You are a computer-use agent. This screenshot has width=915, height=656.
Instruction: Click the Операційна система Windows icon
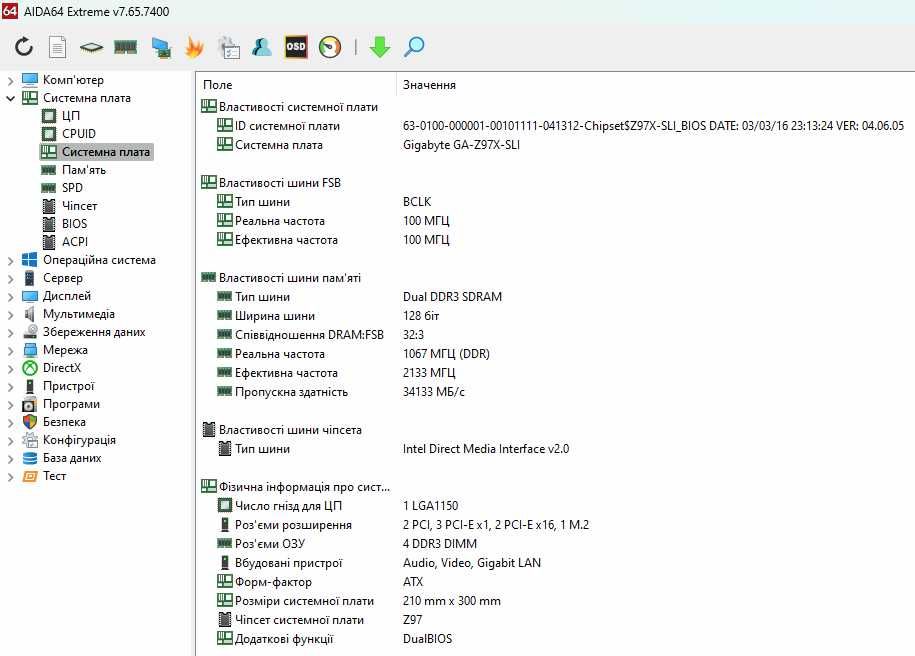[x=30, y=260]
